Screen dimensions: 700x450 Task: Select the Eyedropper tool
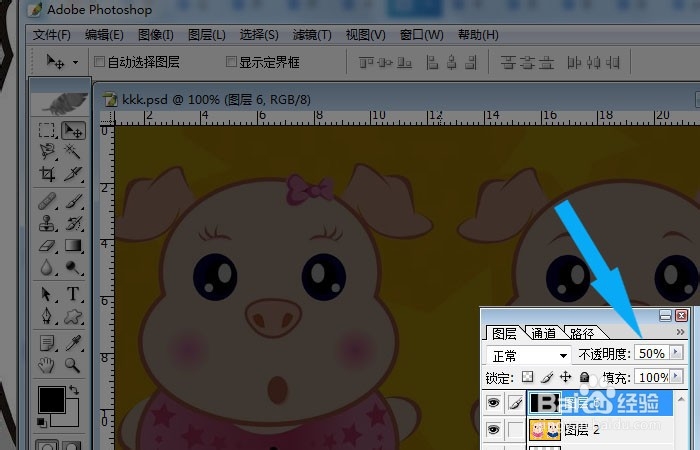(73, 343)
